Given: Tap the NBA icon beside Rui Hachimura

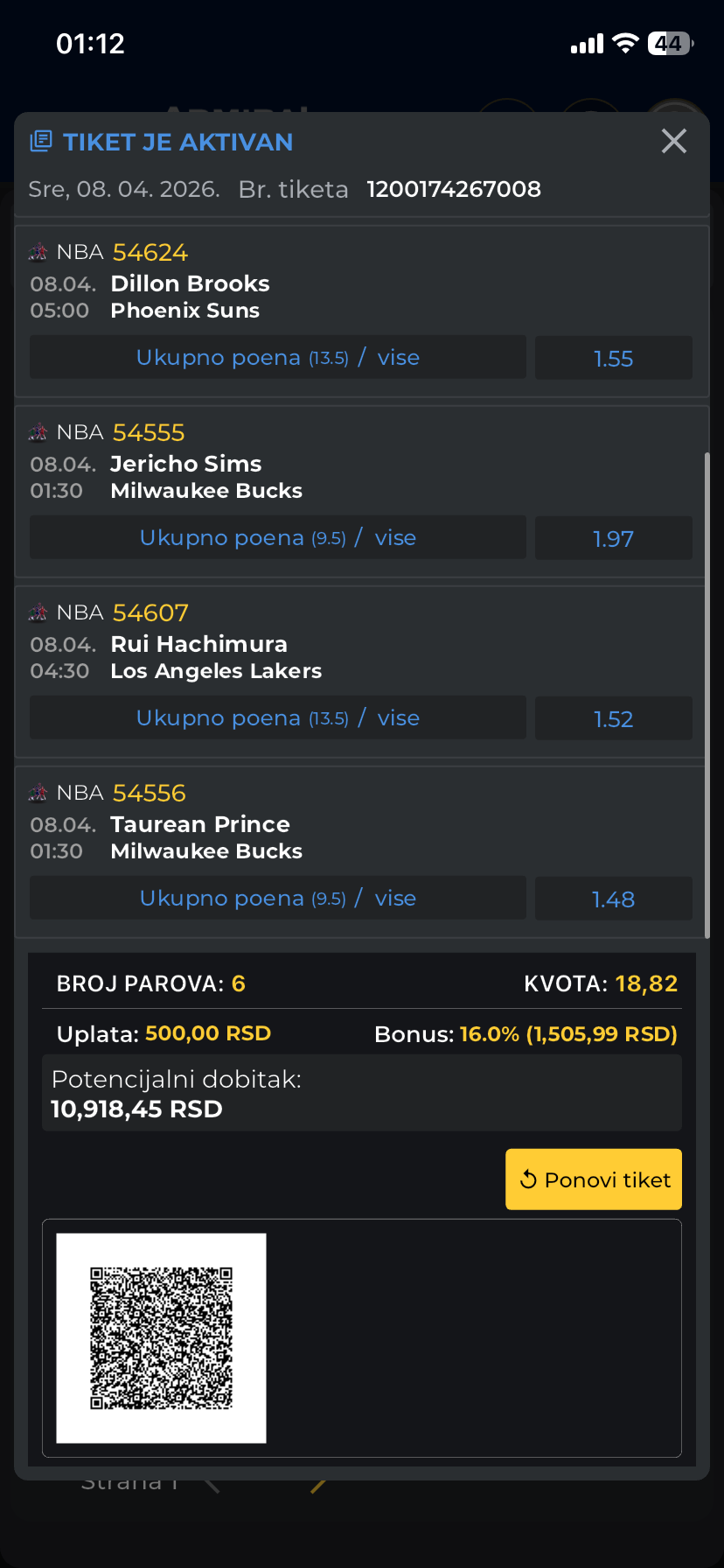Looking at the screenshot, I should point(38,613).
